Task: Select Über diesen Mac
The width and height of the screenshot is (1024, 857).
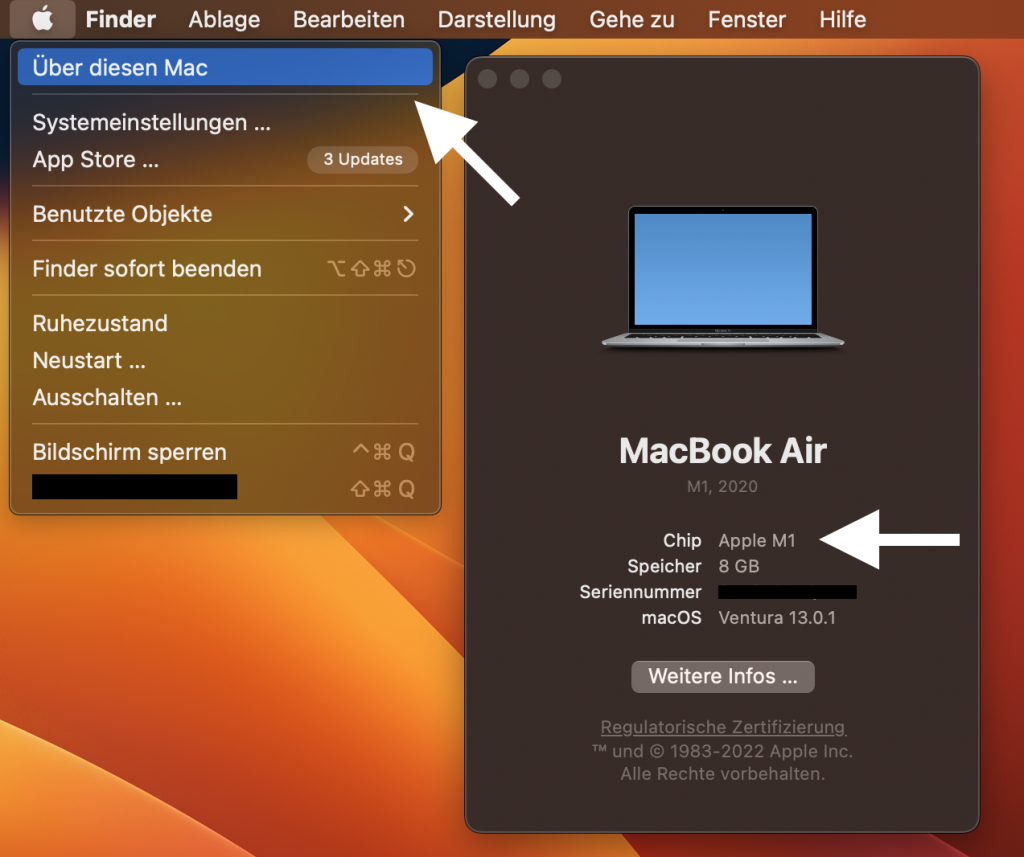Action: click(225, 67)
